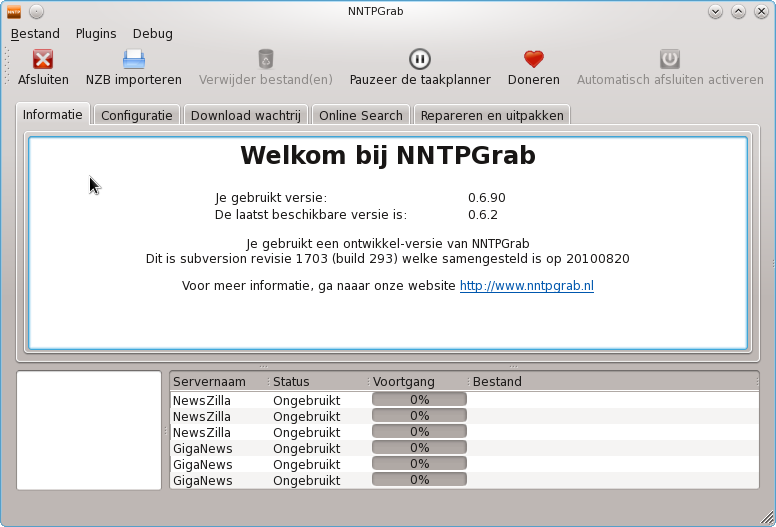Click the first NewsZilla progress bar
776x527 pixels.
[419, 400]
